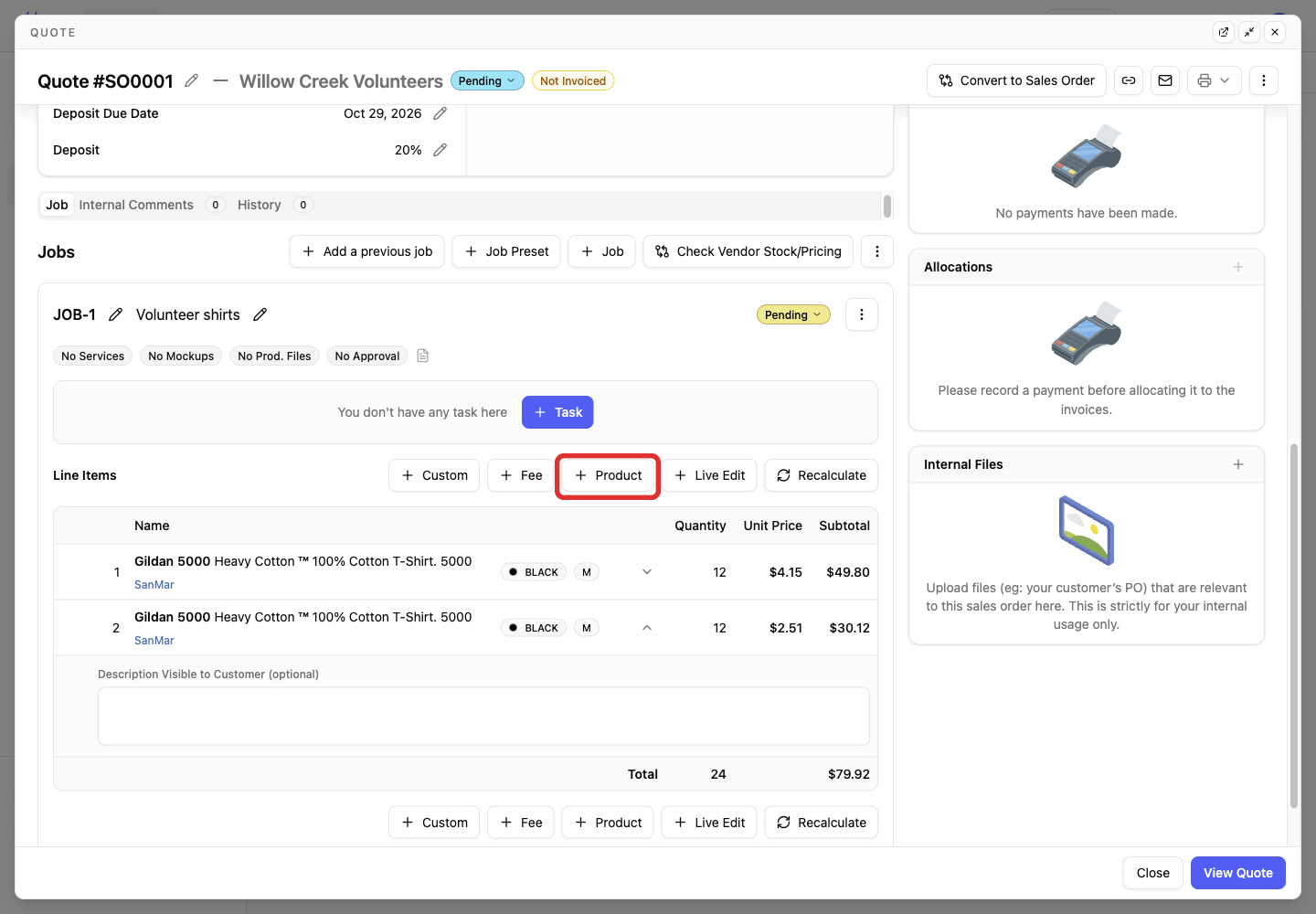
Task: Add a Fee in the lower line item buttons
Action: click(521, 823)
